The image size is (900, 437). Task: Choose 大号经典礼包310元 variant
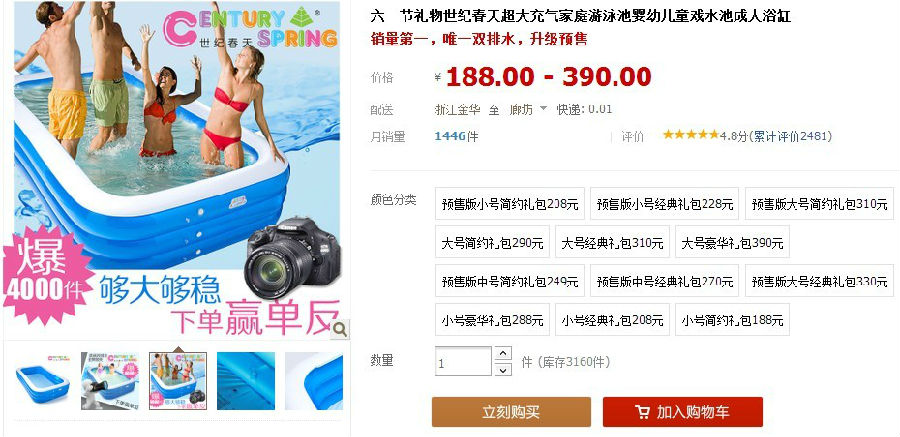(x=612, y=242)
